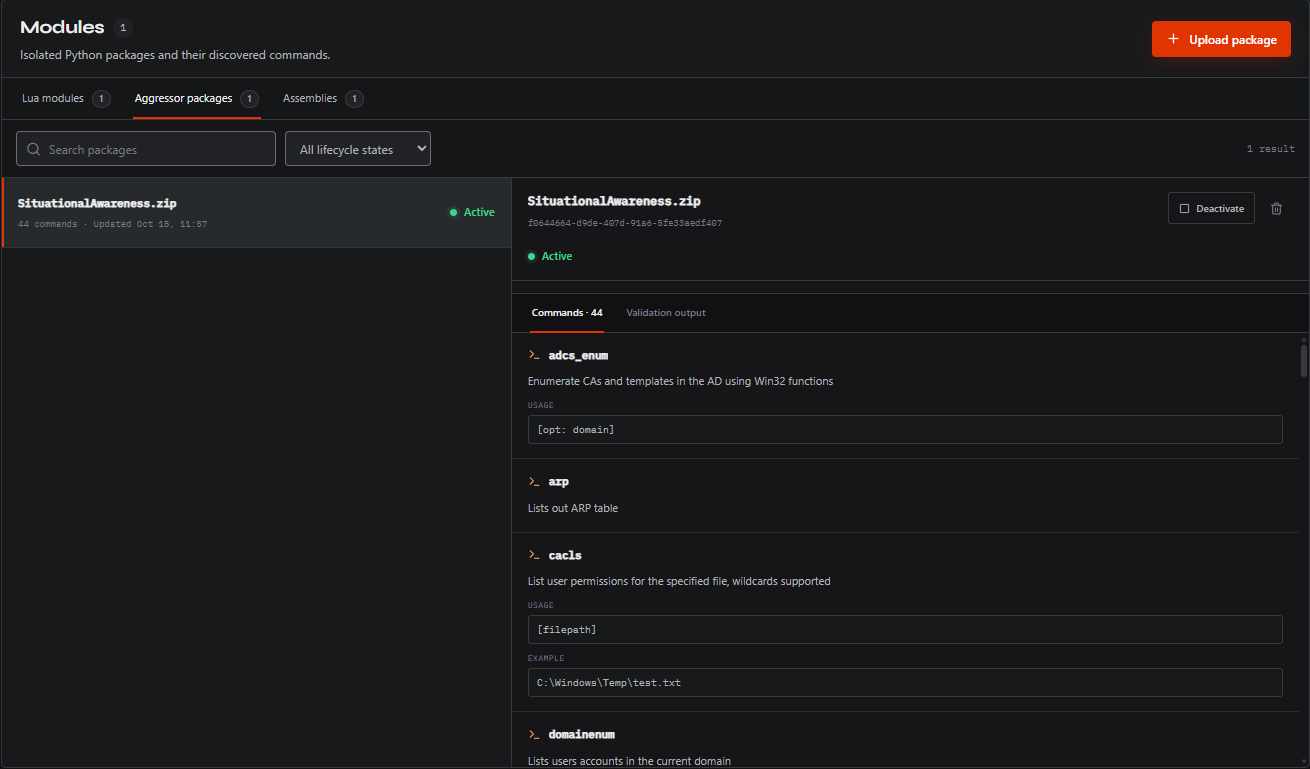Click the Upload package button
Viewport: 1310px width, 769px height.
point(1221,39)
